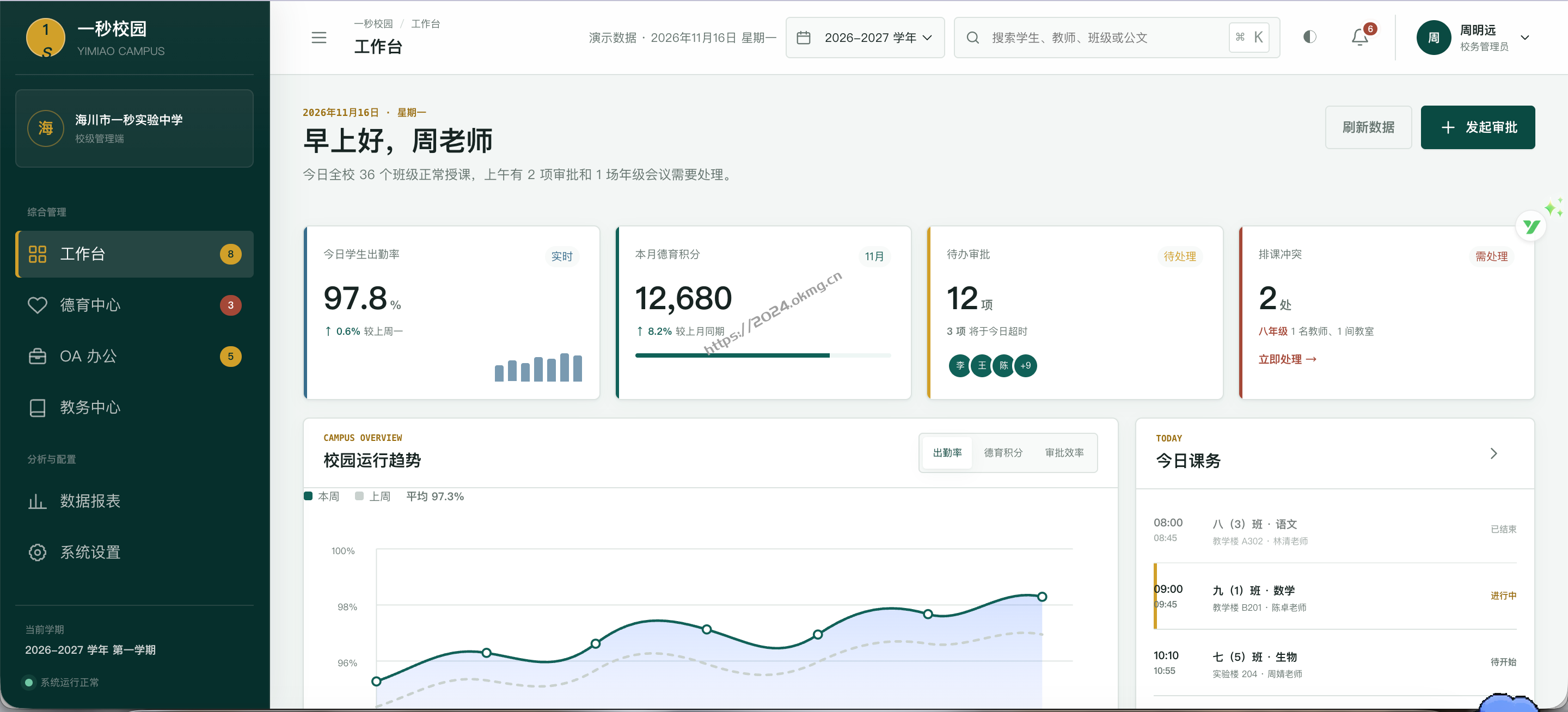Toggle the 上周 legend swatch
Image resolution: width=1568 pixels, height=712 pixels.
359,496
